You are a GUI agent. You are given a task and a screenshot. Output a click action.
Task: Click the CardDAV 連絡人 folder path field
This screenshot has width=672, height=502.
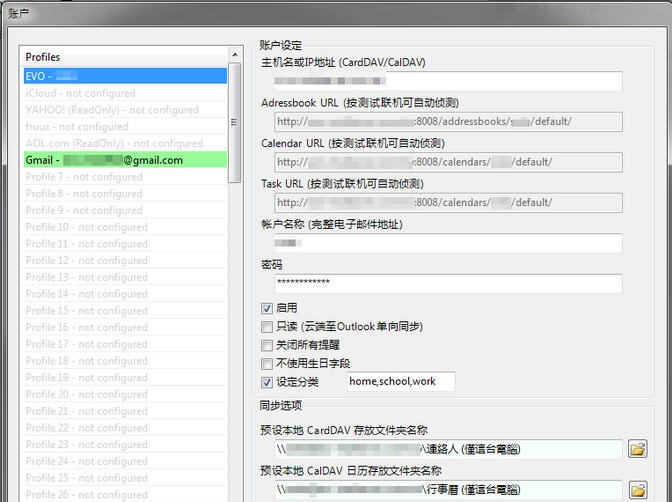pyautogui.click(x=448, y=449)
